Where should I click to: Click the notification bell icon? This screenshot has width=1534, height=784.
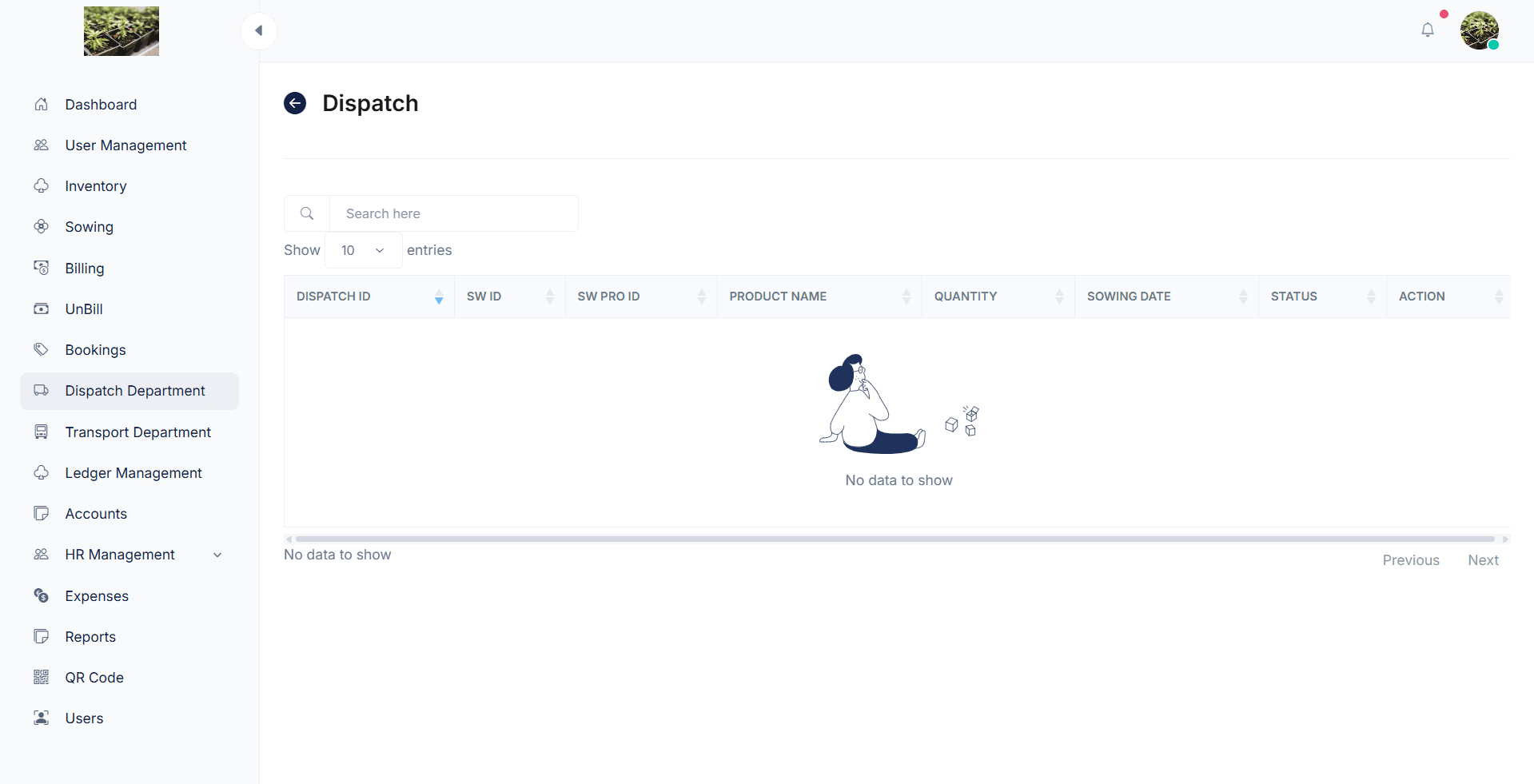[x=1427, y=30]
